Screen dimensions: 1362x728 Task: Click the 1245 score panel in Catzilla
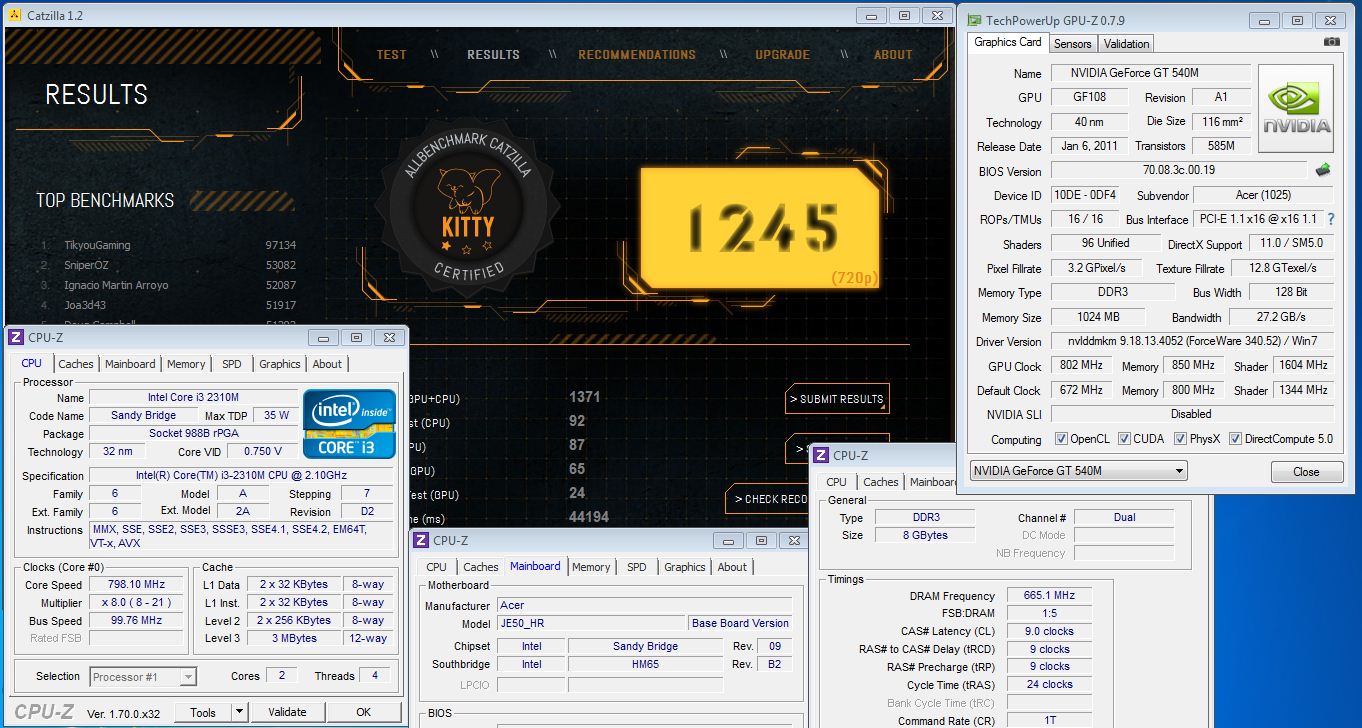[760, 227]
